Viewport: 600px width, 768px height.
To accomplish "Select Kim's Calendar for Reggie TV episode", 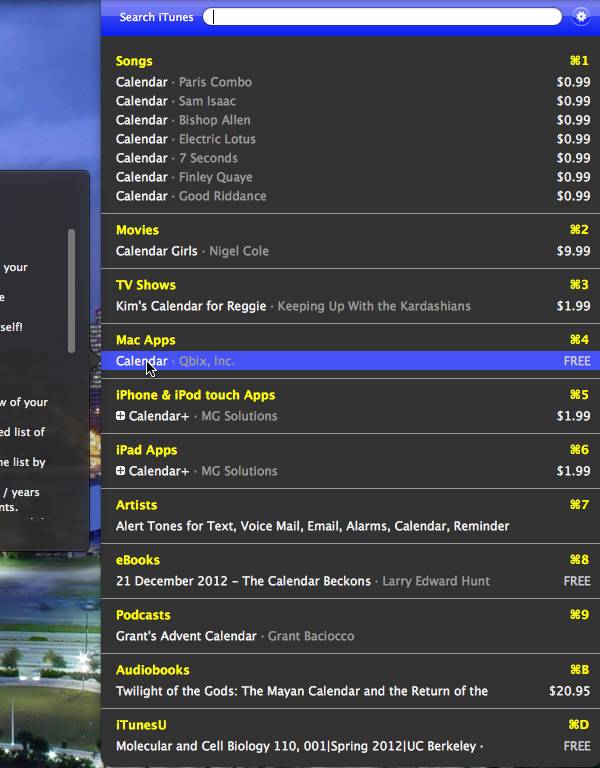I will [x=351, y=306].
